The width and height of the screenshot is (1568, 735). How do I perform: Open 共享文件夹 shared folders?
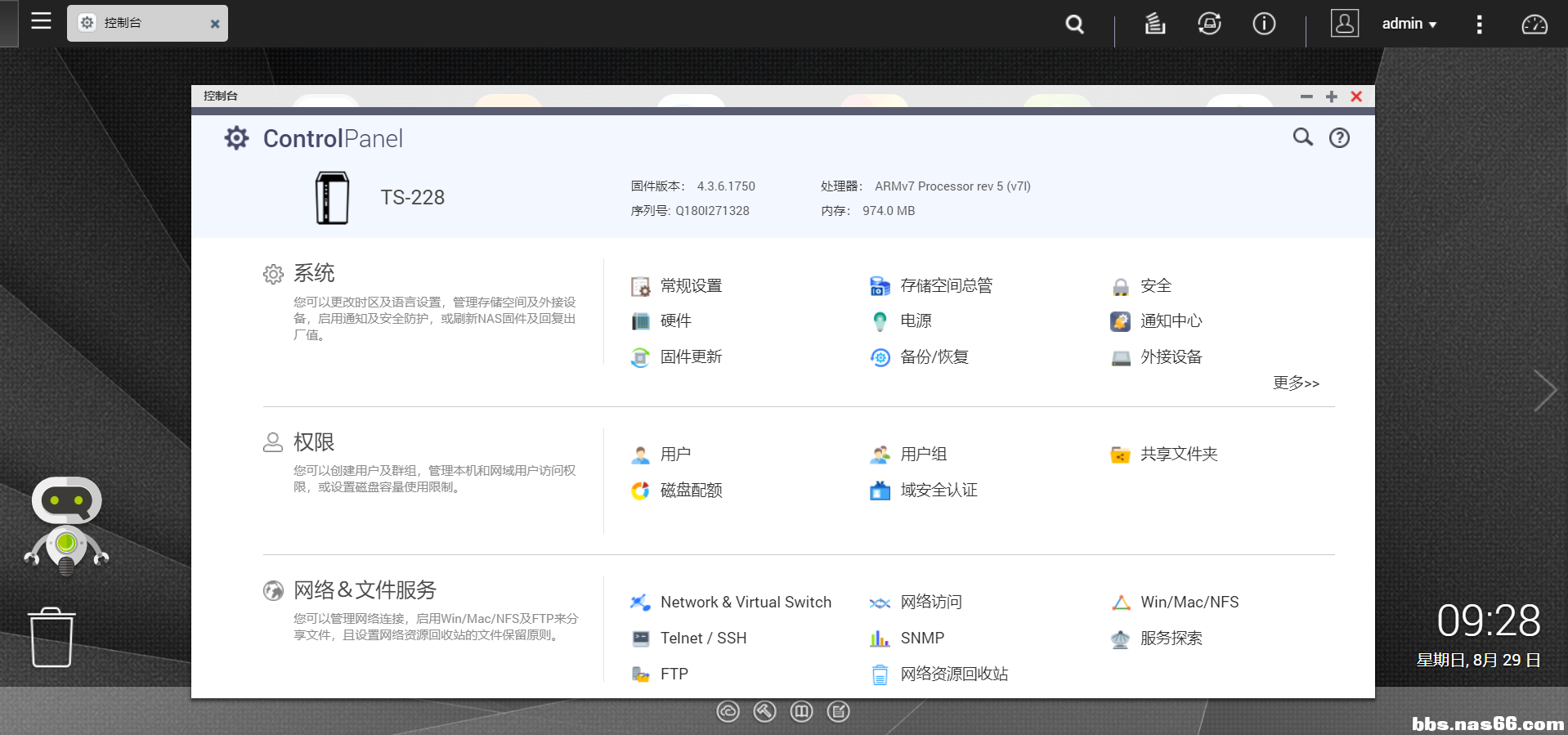[x=1178, y=455]
